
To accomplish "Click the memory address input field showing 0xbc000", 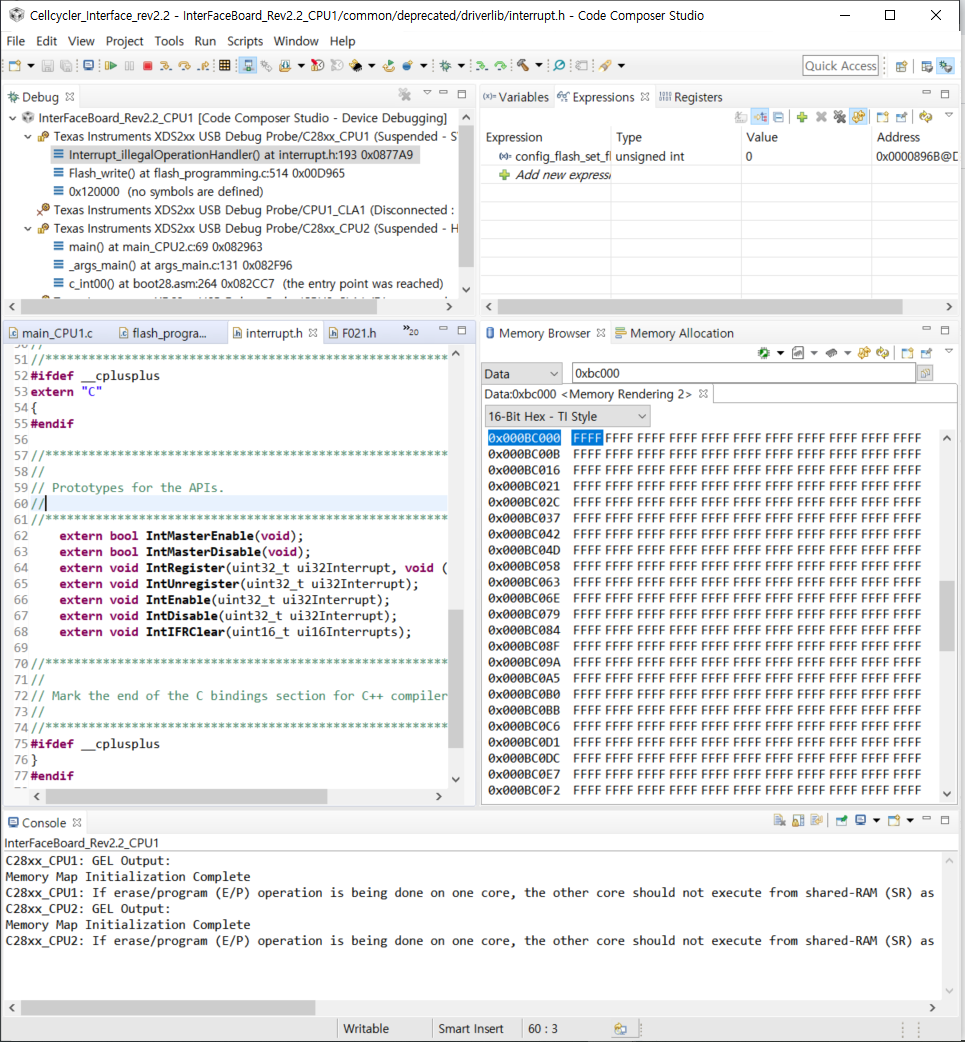I will coord(743,373).
